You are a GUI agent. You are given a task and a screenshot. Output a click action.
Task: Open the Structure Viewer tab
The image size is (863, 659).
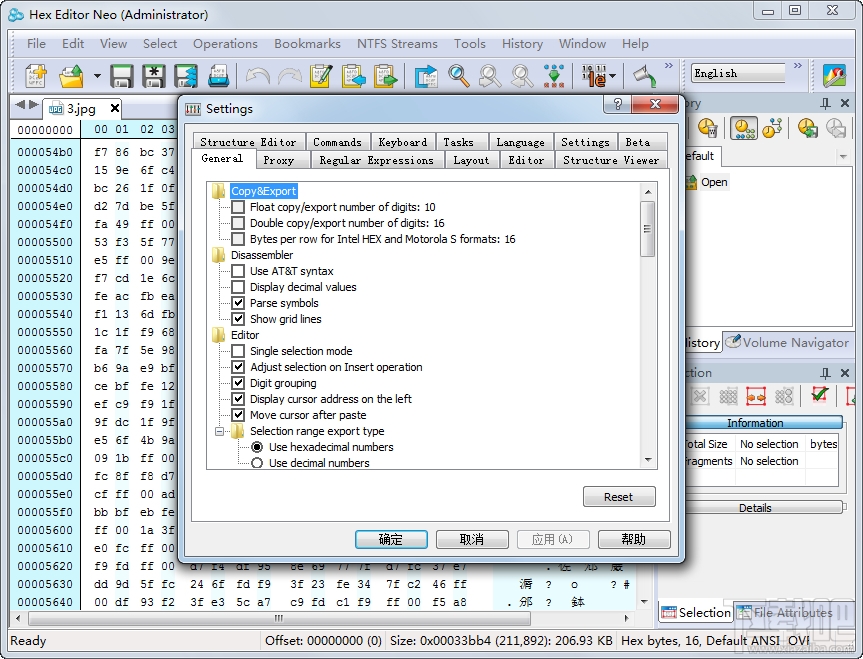tap(611, 160)
